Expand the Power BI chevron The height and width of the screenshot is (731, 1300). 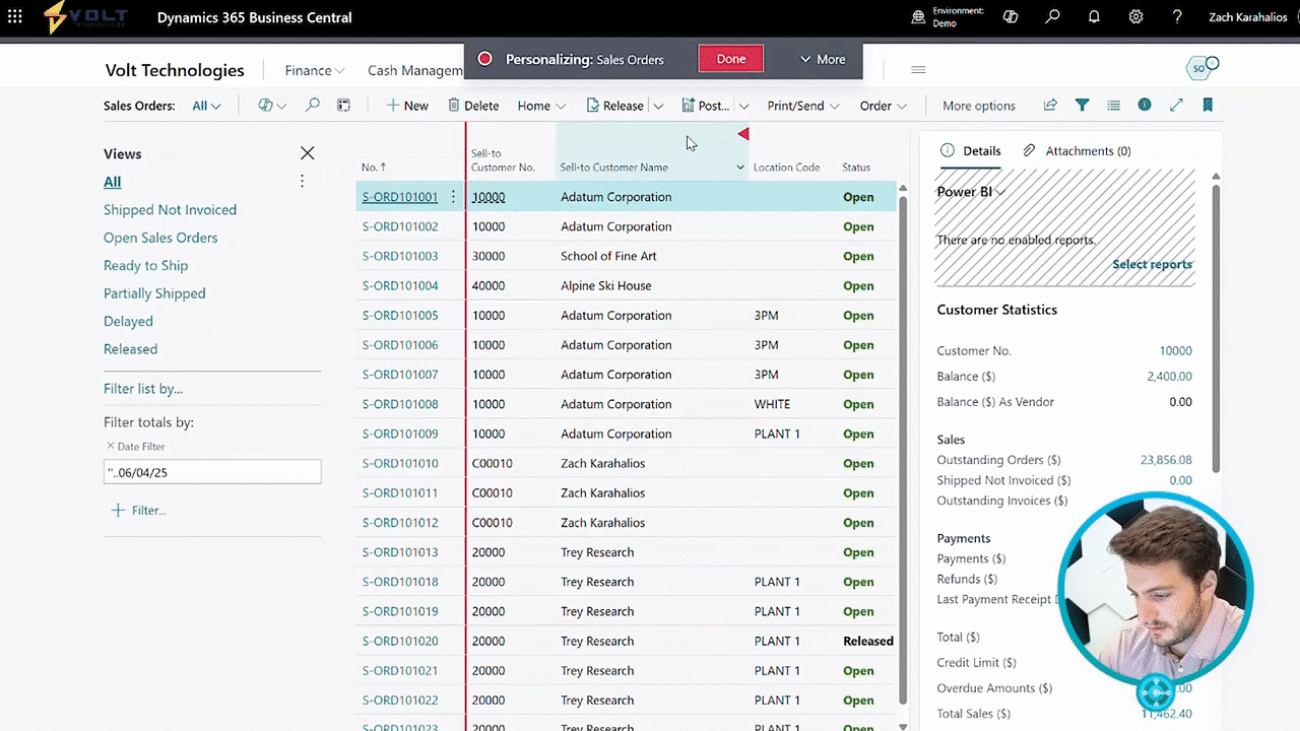[x=1000, y=192]
